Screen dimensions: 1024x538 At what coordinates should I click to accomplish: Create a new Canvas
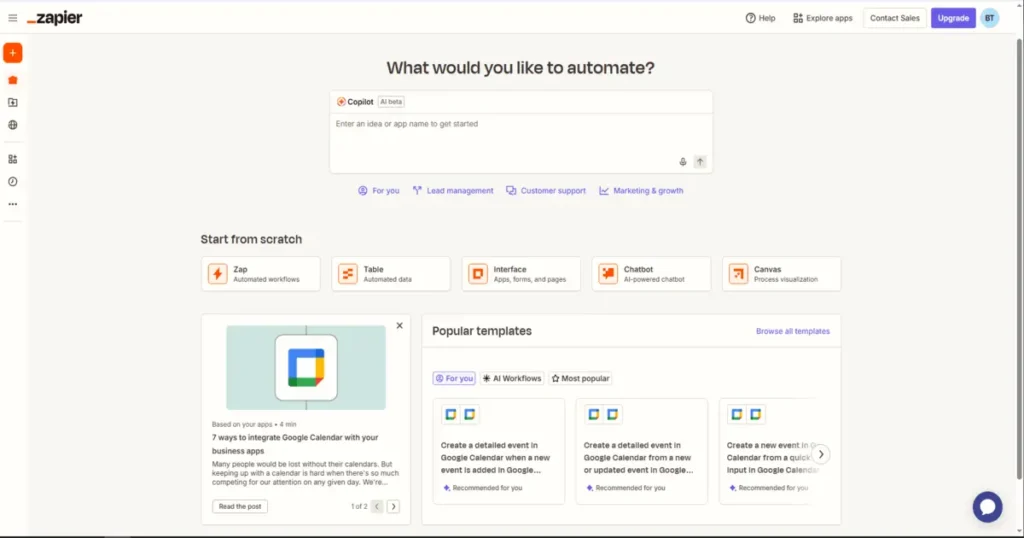pos(781,274)
